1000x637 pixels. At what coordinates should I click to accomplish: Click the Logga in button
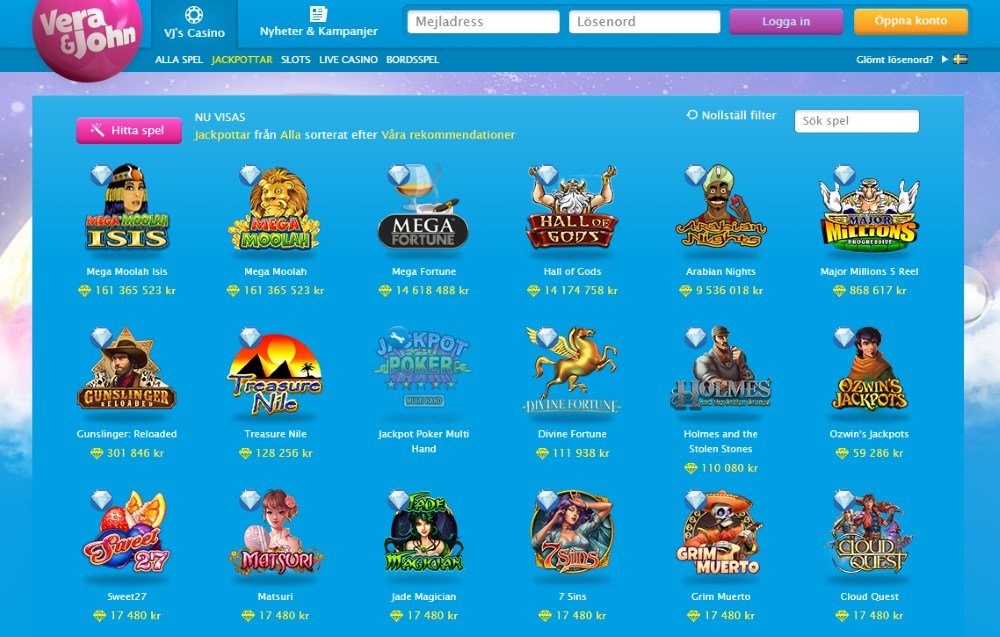(x=786, y=22)
